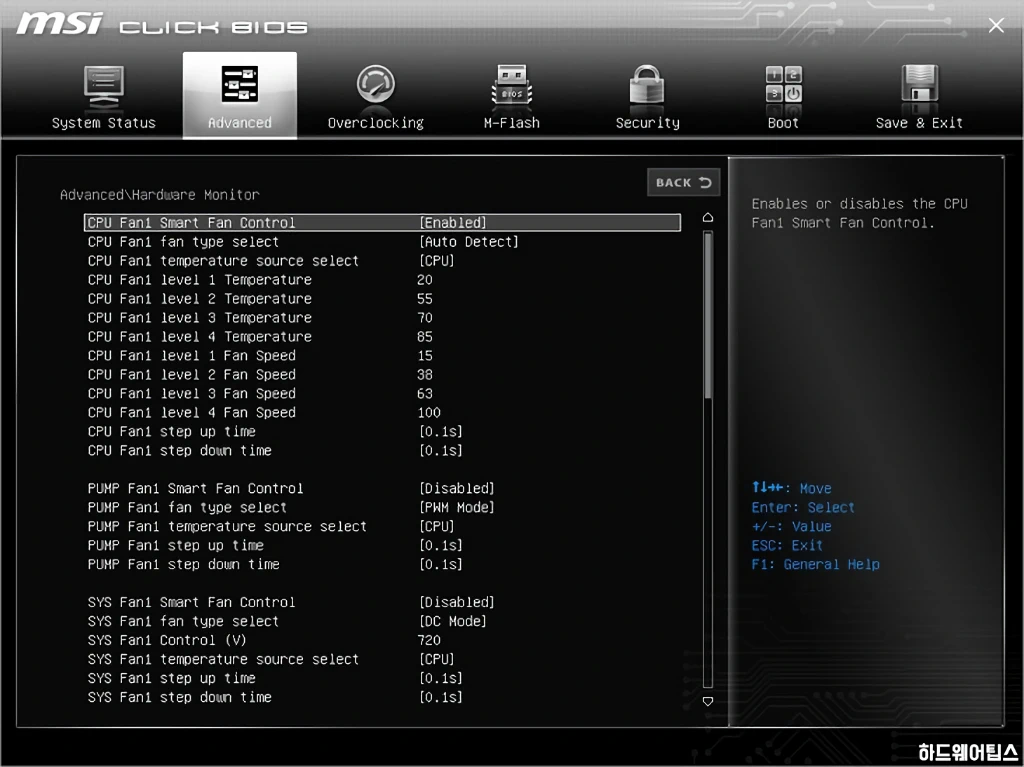Switch to the Overclocking tab label
Screen dimensions: 1024x767
click(376, 123)
